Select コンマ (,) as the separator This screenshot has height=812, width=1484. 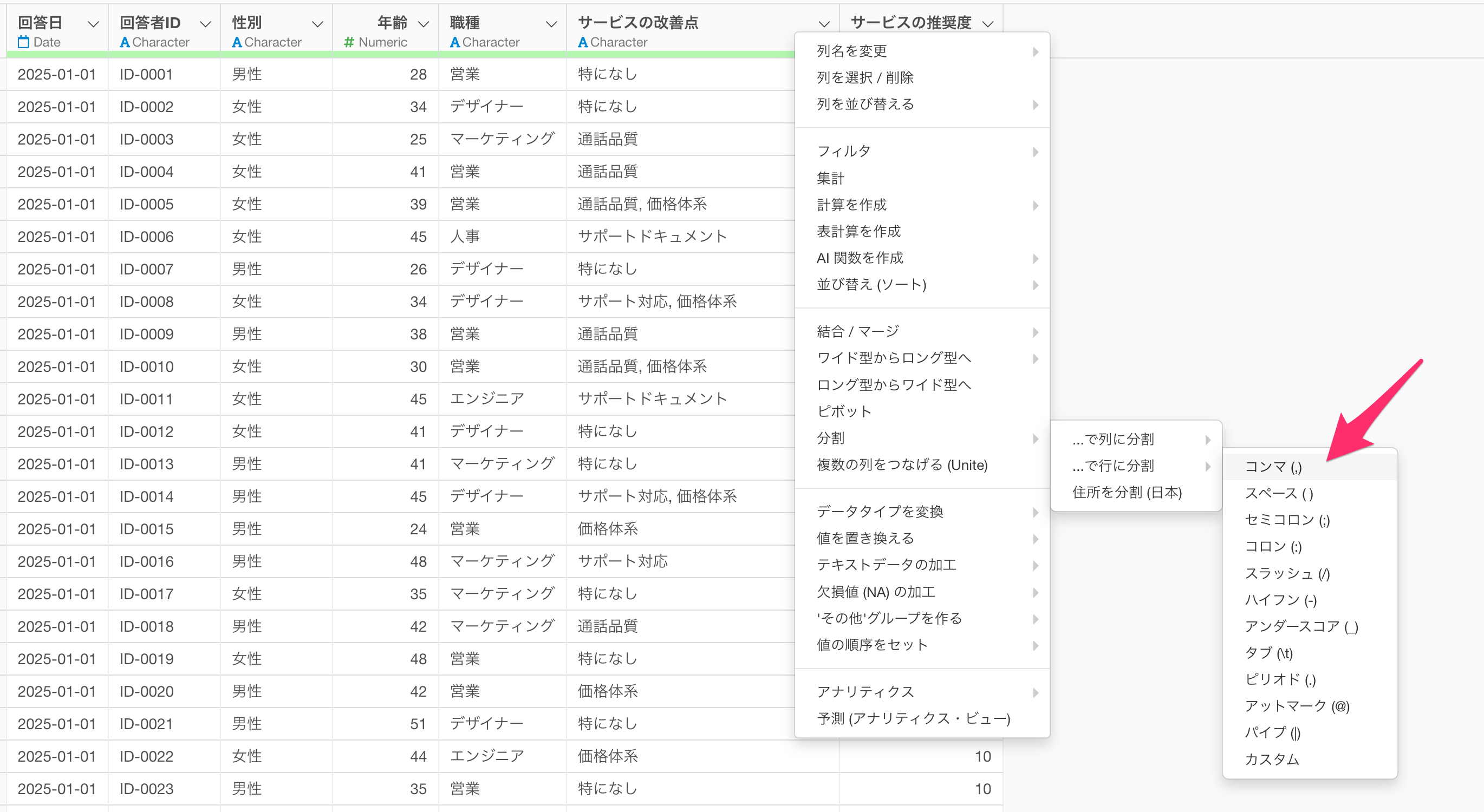click(1273, 467)
